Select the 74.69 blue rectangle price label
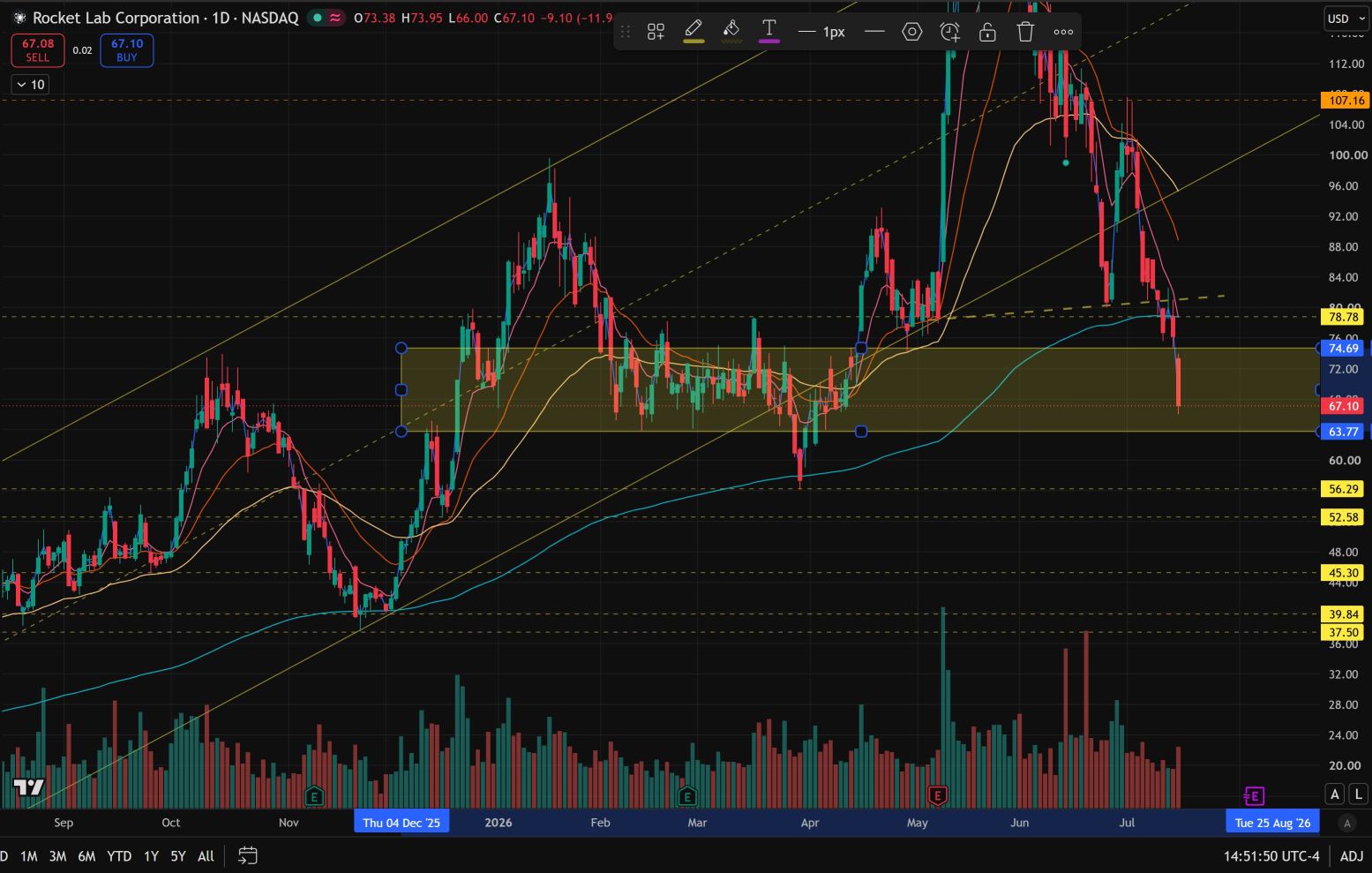 (1343, 349)
